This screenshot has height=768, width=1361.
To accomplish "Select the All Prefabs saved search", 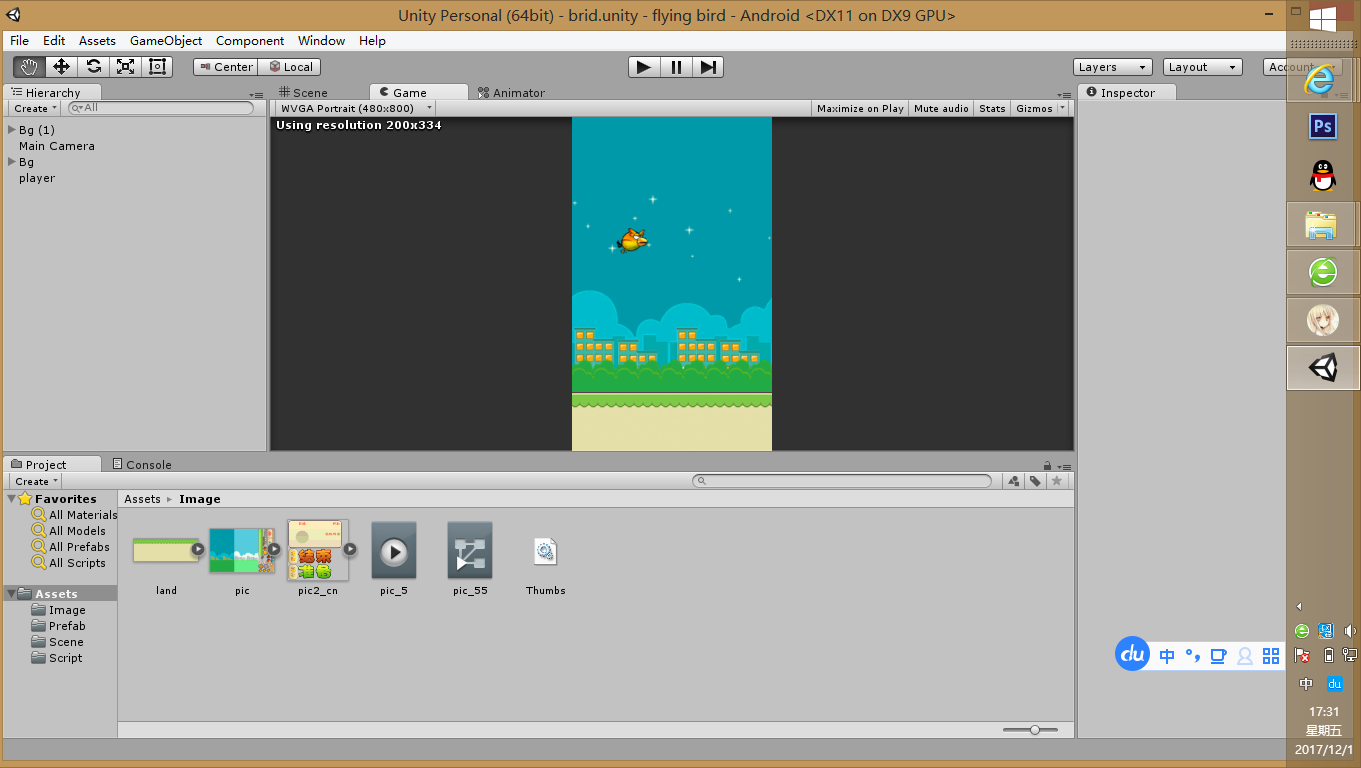I will click(x=71, y=547).
